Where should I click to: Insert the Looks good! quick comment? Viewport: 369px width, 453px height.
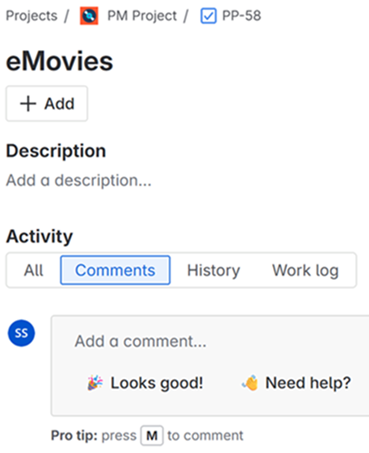(x=145, y=383)
